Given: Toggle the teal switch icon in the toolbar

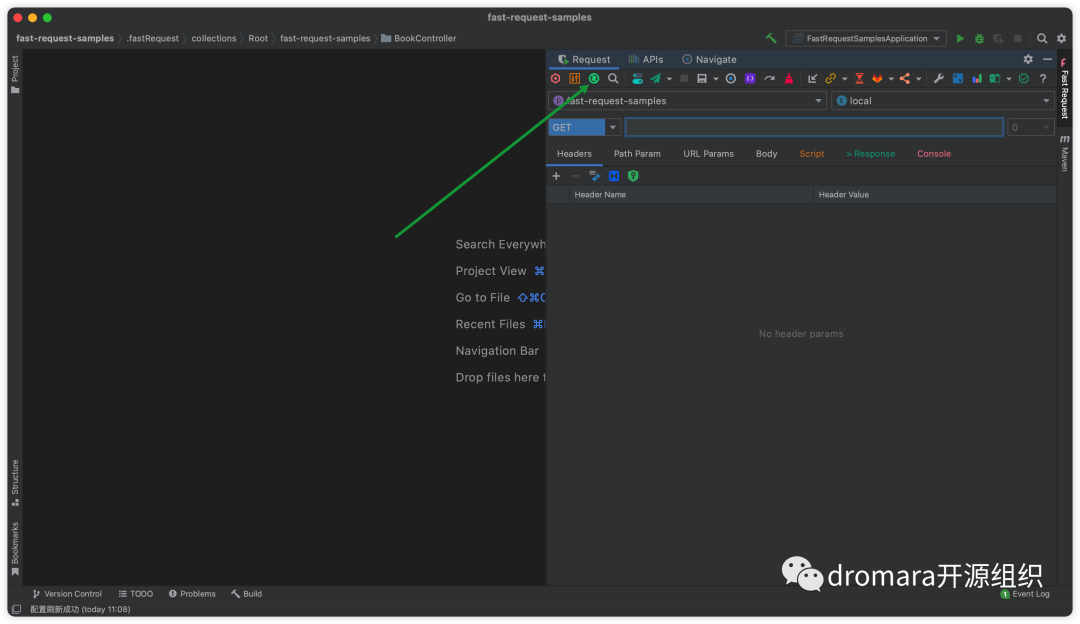Looking at the screenshot, I should (638, 79).
